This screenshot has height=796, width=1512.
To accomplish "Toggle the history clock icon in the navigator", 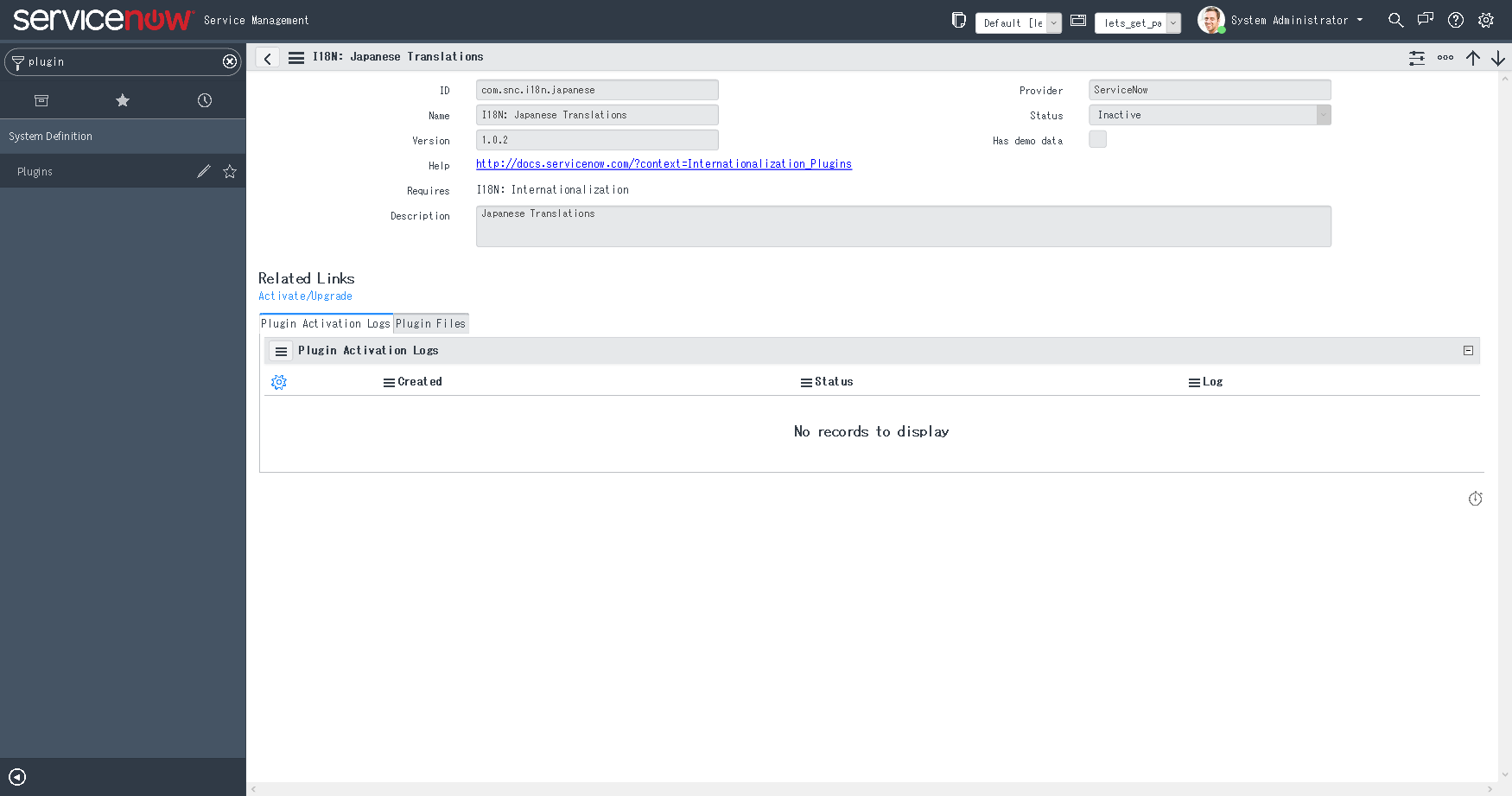I will click(204, 100).
